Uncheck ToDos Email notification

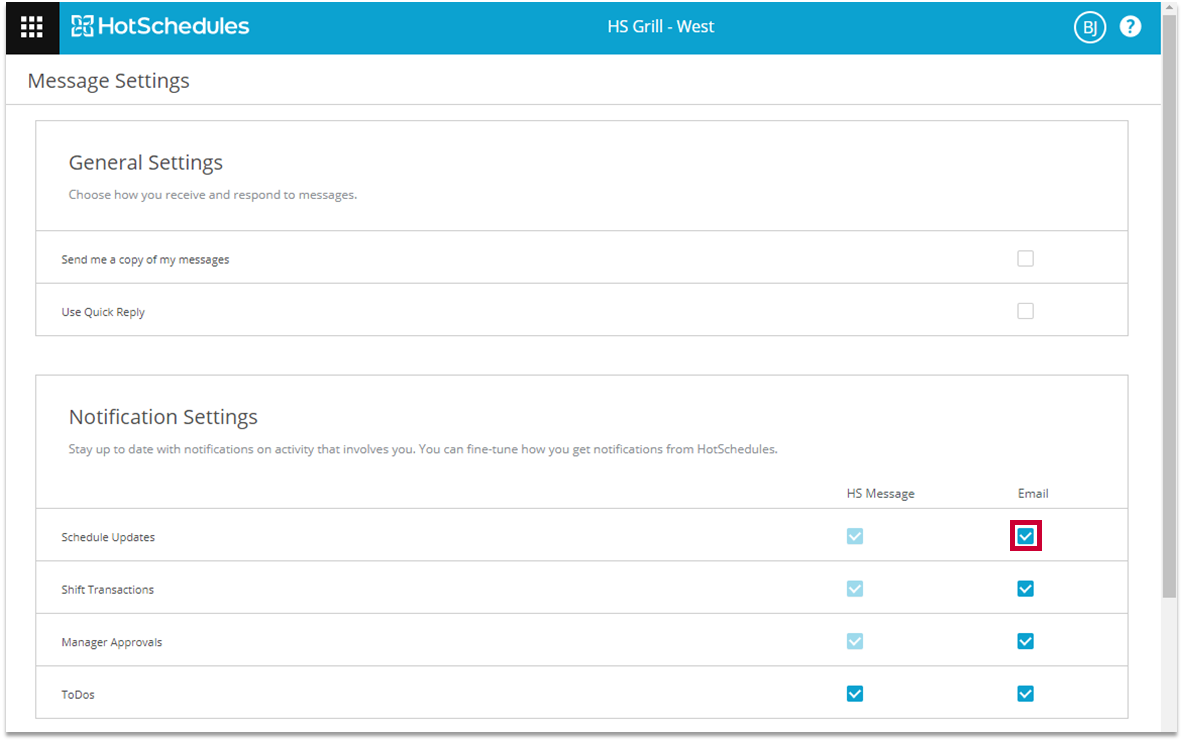coord(1025,694)
